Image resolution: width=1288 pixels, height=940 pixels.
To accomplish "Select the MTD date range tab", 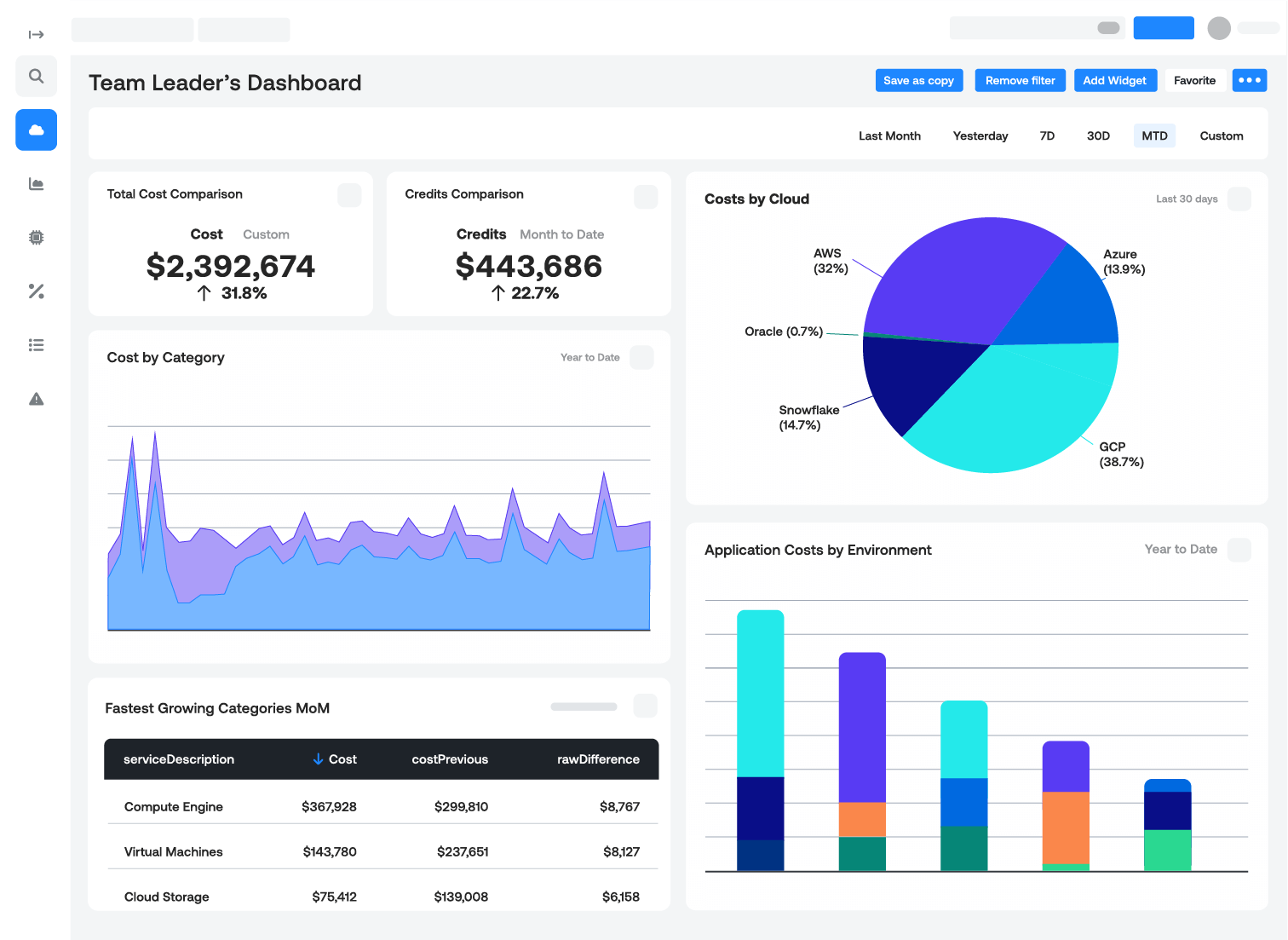I will [x=1154, y=136].
